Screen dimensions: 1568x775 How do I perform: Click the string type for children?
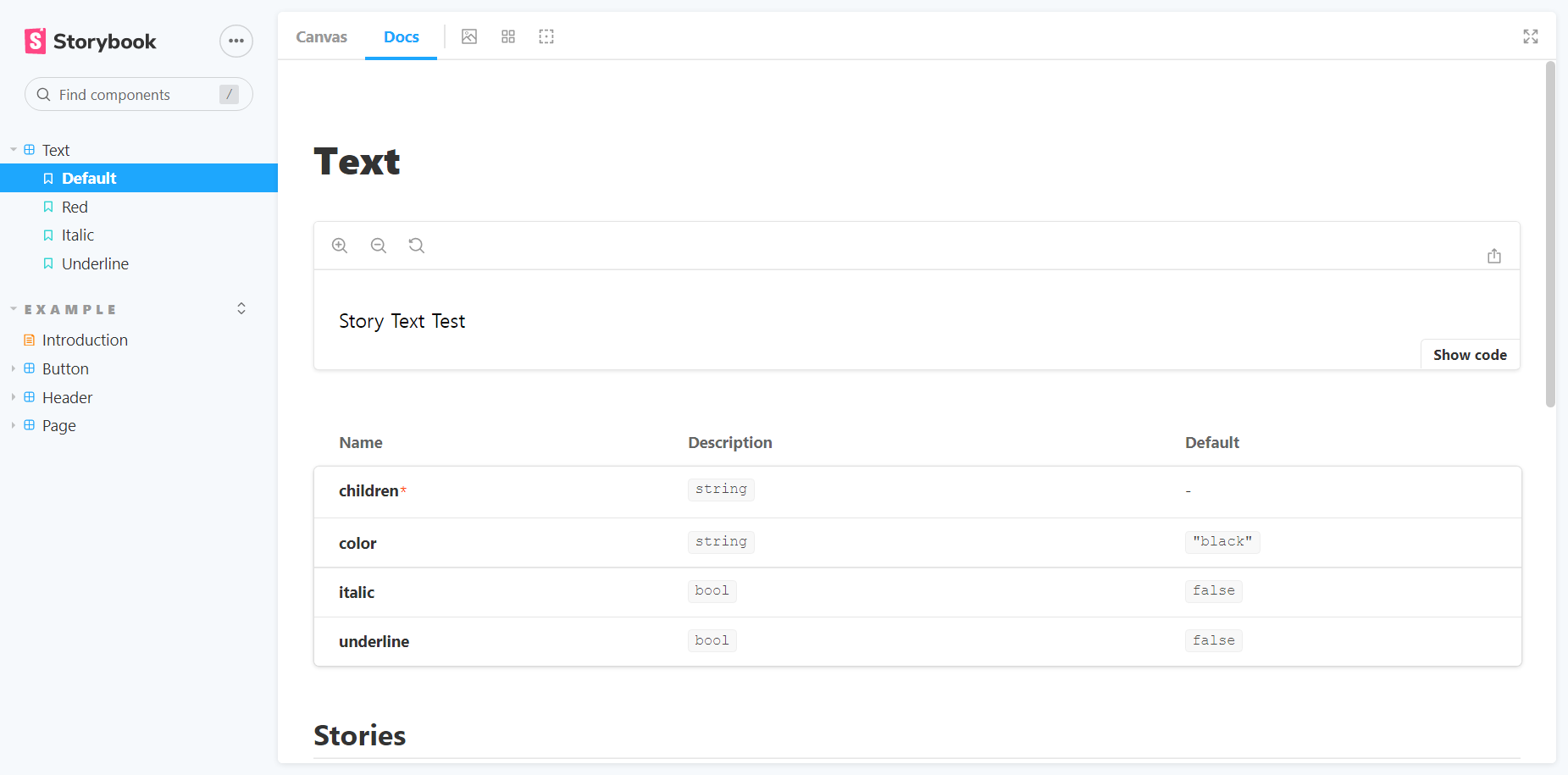pos(721,490)
